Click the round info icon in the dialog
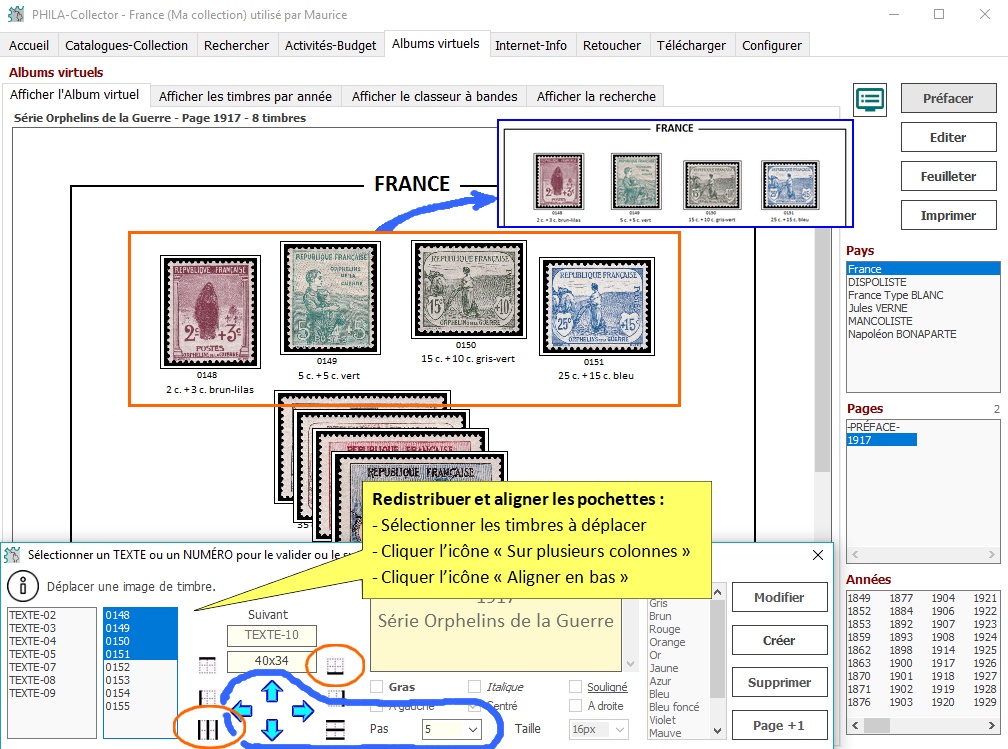This screenshot has width=1008, height=749. point(22,586)
